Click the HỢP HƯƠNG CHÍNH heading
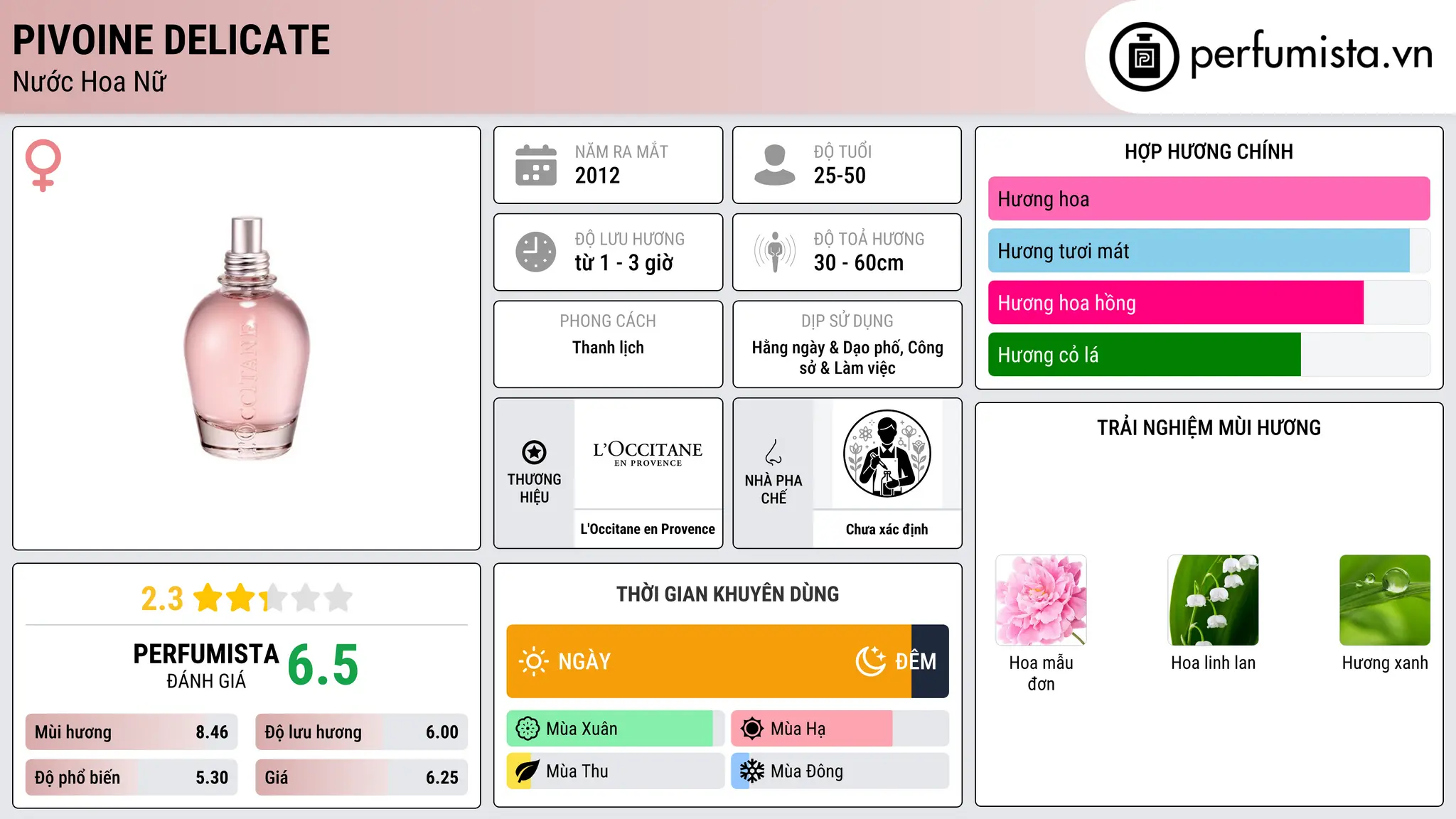The width and height of the screenshot is (1456, 819). click(1209, 151)
